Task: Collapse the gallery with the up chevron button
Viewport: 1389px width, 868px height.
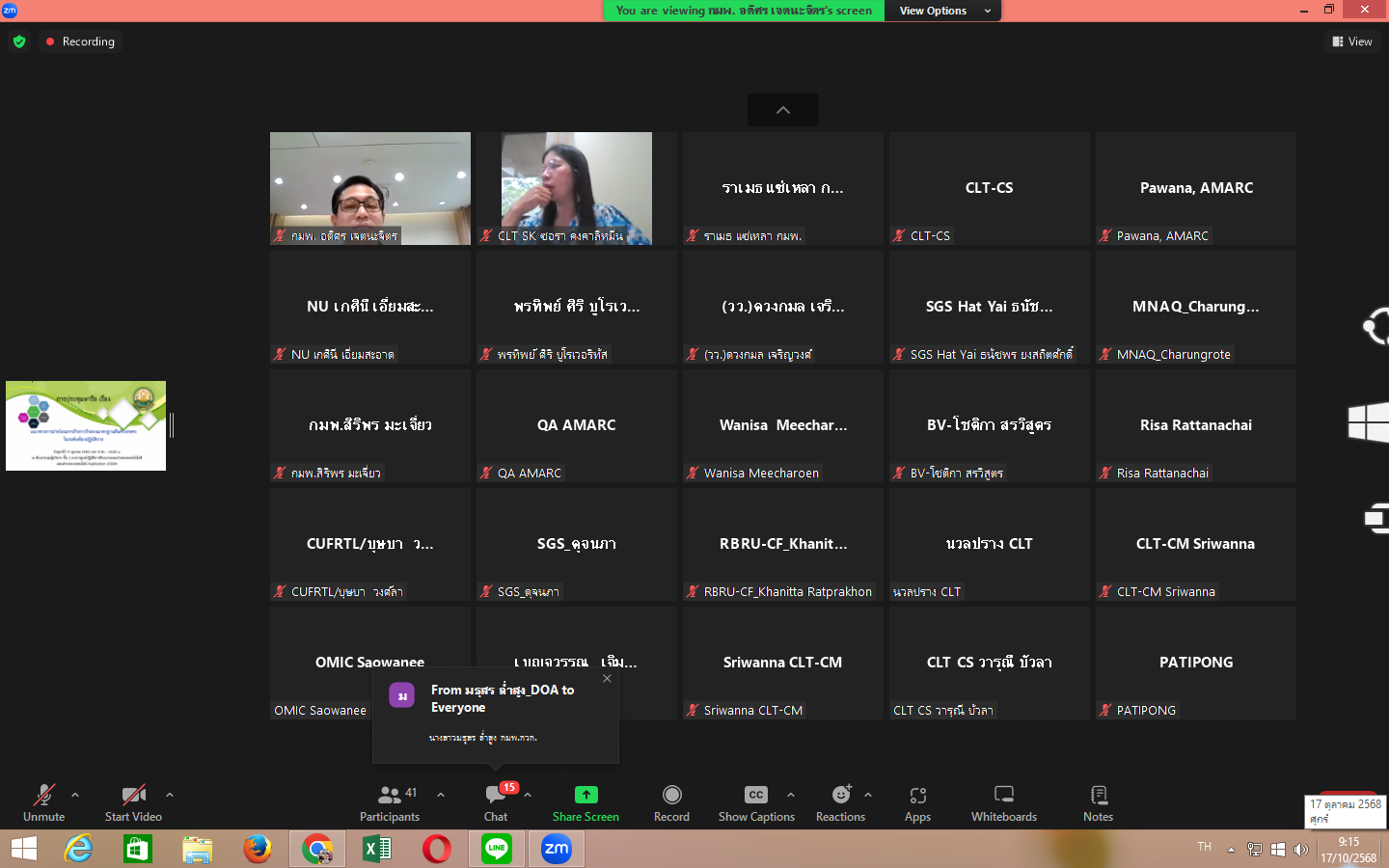Action: click(x=783, y=110)
